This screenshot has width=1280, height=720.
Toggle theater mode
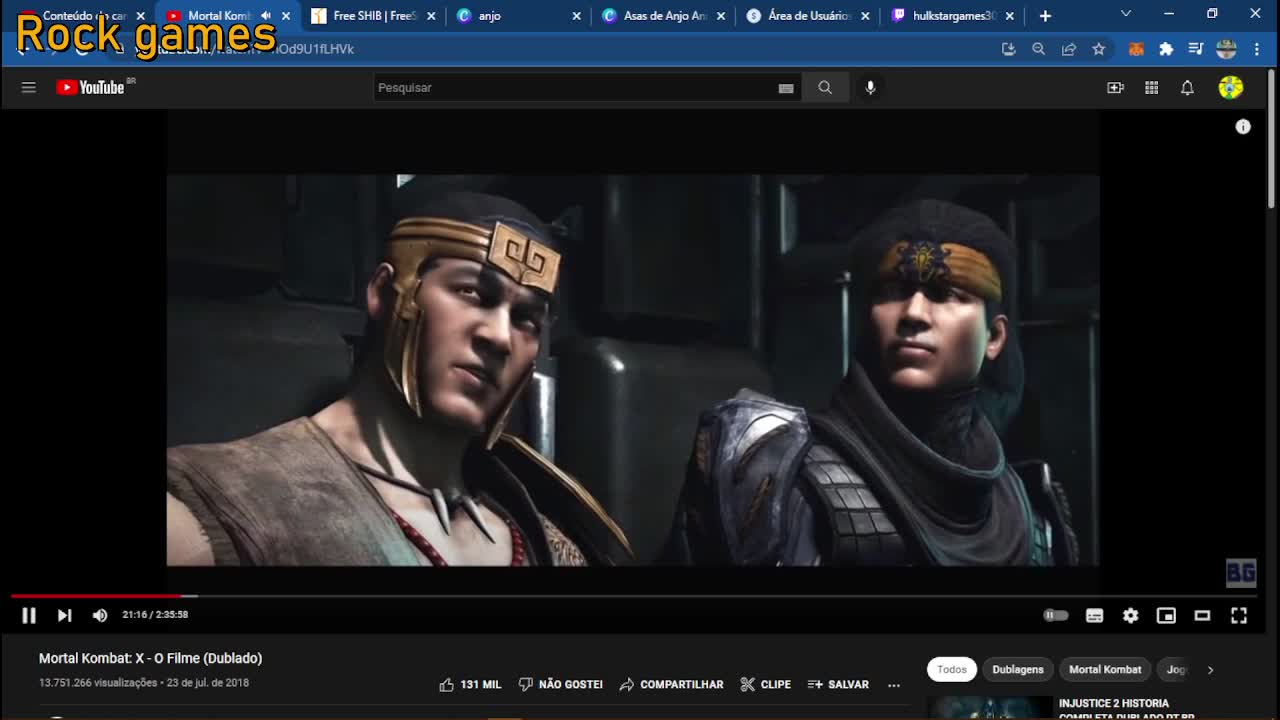coord(1202,615)
